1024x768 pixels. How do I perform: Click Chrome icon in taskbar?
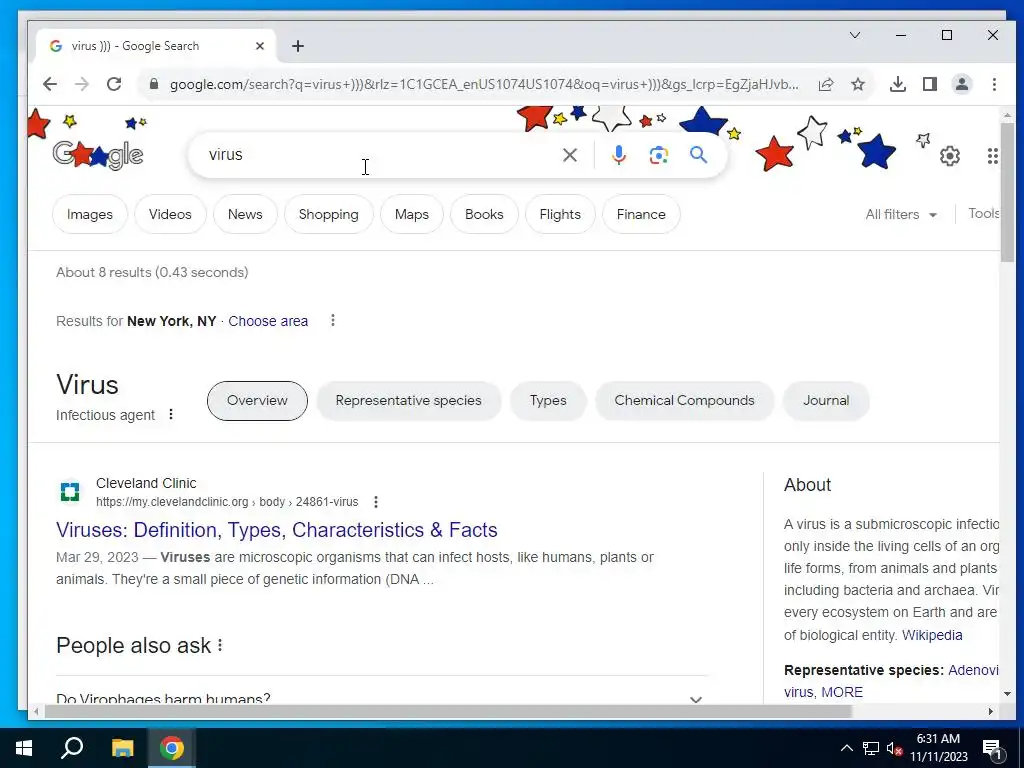tap(172, 748)
